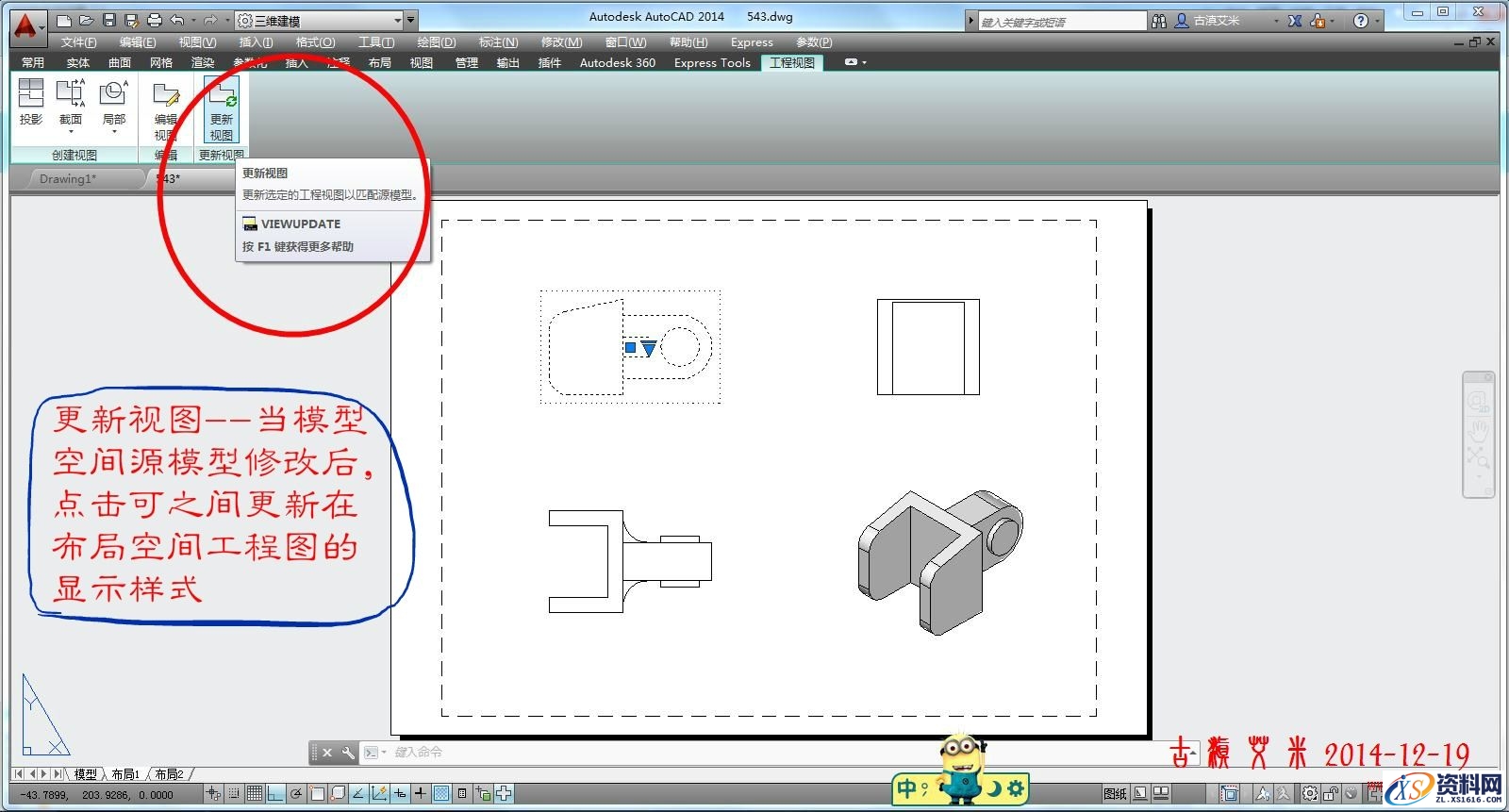Click the binoculars search icon
This screenshot has height=812, width=1509.
click(1159, 21)
